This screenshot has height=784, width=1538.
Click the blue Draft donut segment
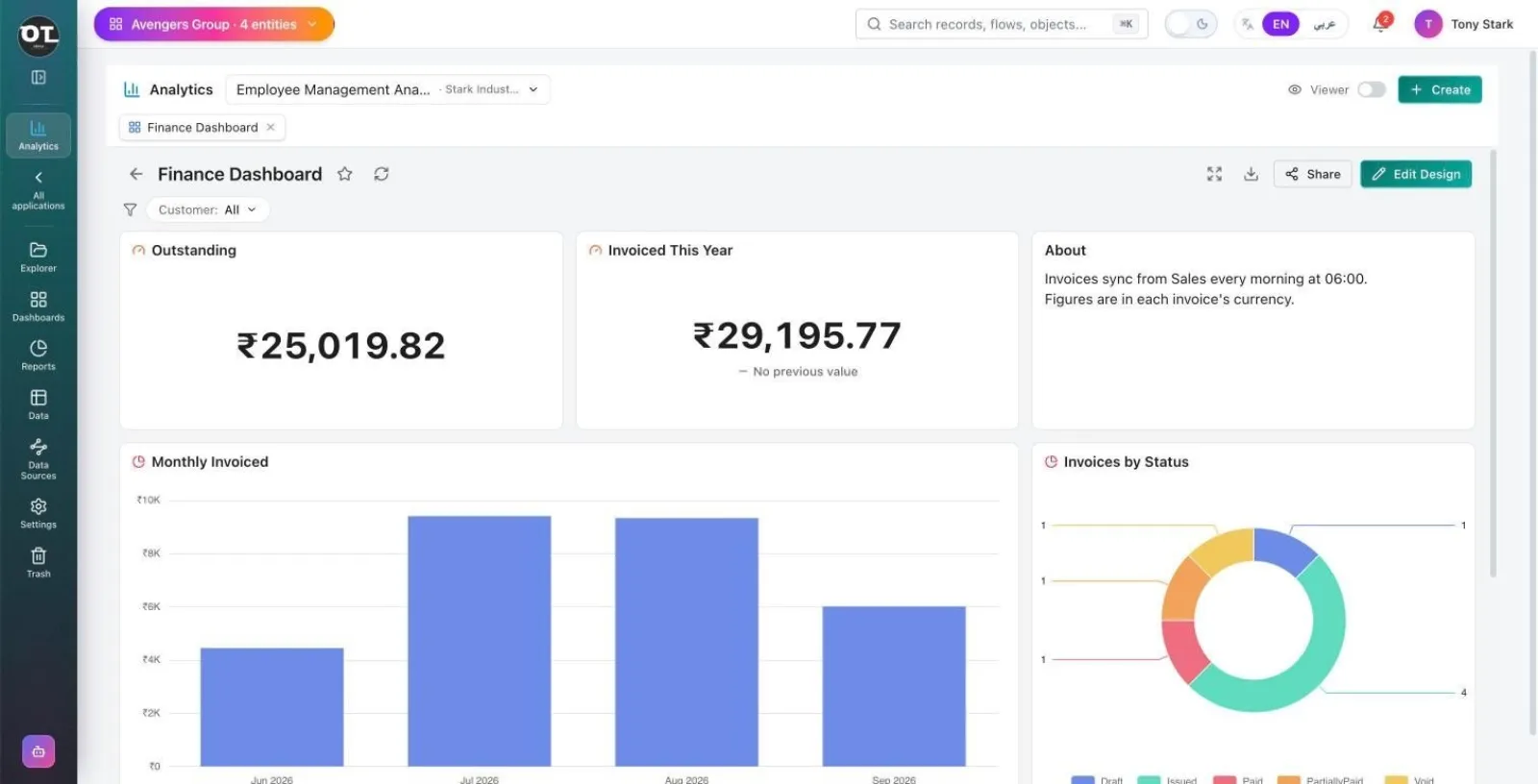[1284, 549]
